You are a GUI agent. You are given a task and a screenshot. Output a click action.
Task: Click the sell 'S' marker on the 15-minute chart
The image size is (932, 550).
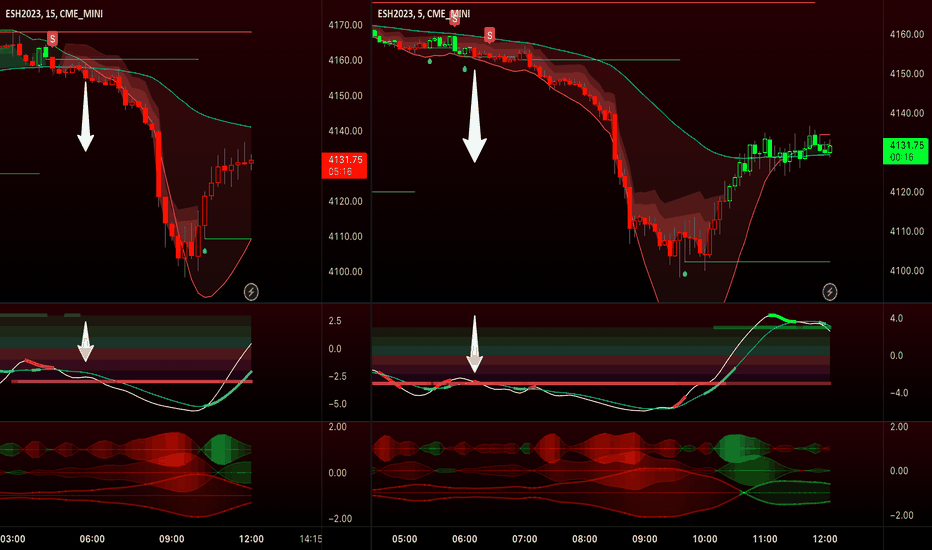pyautogui.click(x=52, y=39)
